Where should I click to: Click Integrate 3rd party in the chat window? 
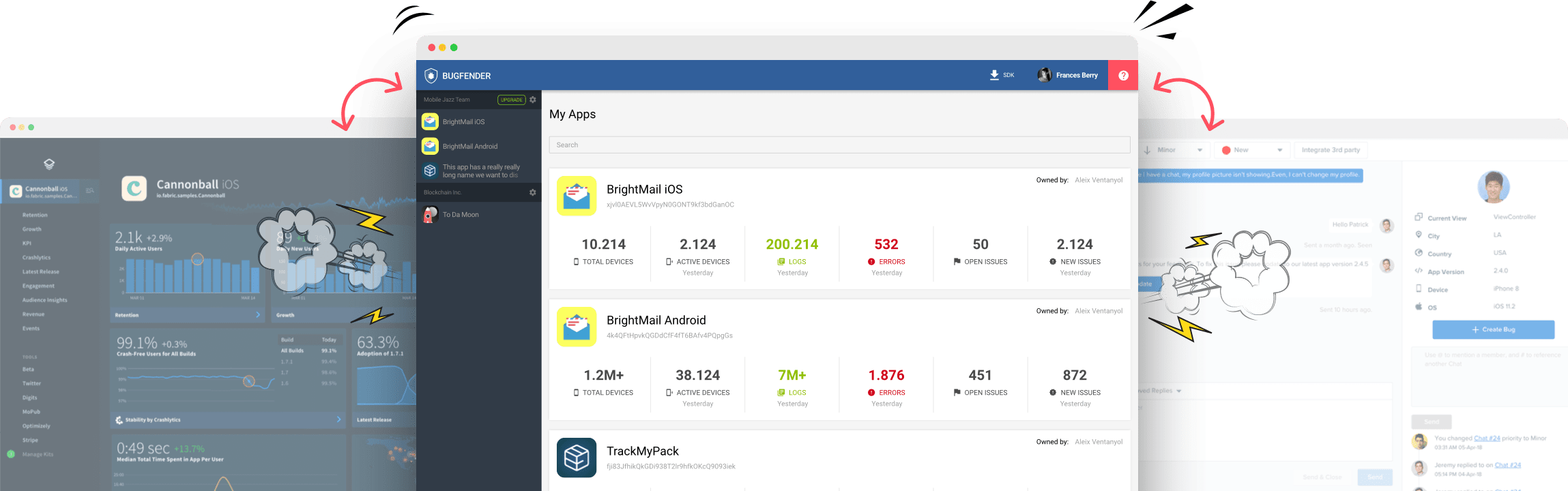[x=1331, y=150]
